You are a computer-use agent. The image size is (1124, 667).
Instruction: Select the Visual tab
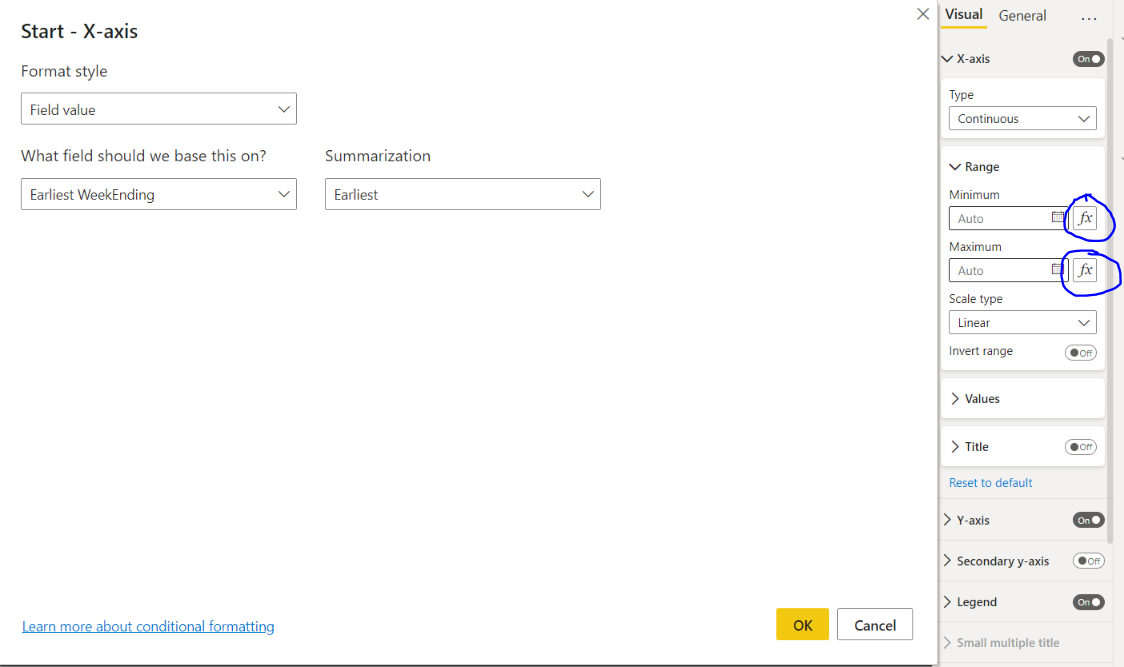963,14
